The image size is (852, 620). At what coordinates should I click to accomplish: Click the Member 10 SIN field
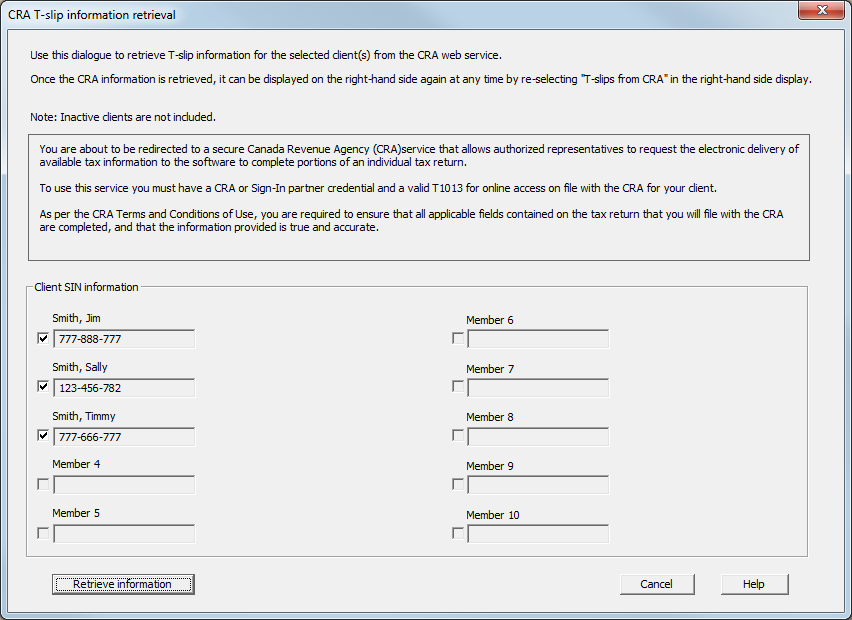[538, 534]
